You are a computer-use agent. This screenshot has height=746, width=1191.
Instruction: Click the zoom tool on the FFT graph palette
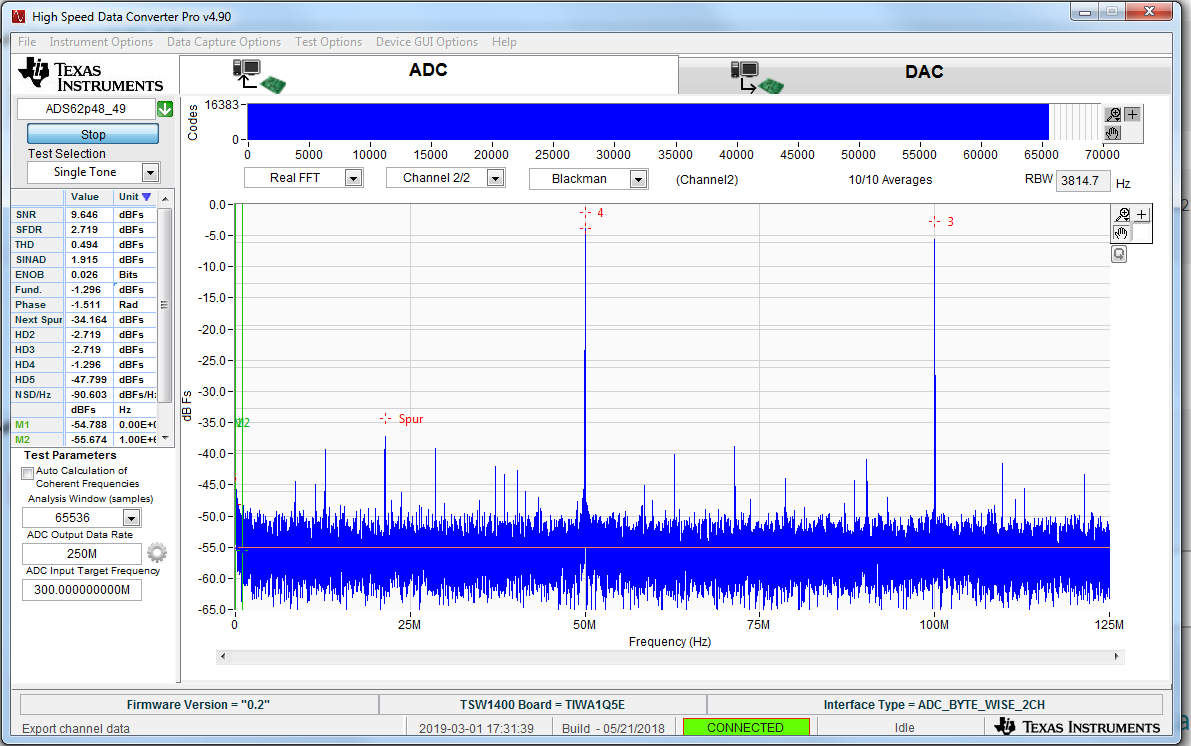point(1123,215)
